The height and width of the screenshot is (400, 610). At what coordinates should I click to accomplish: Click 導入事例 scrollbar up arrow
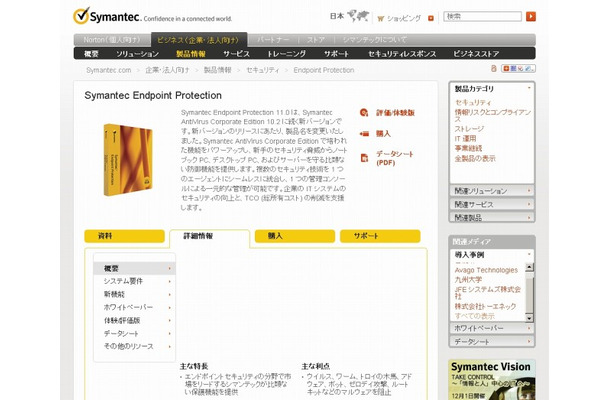coord(529,267)
